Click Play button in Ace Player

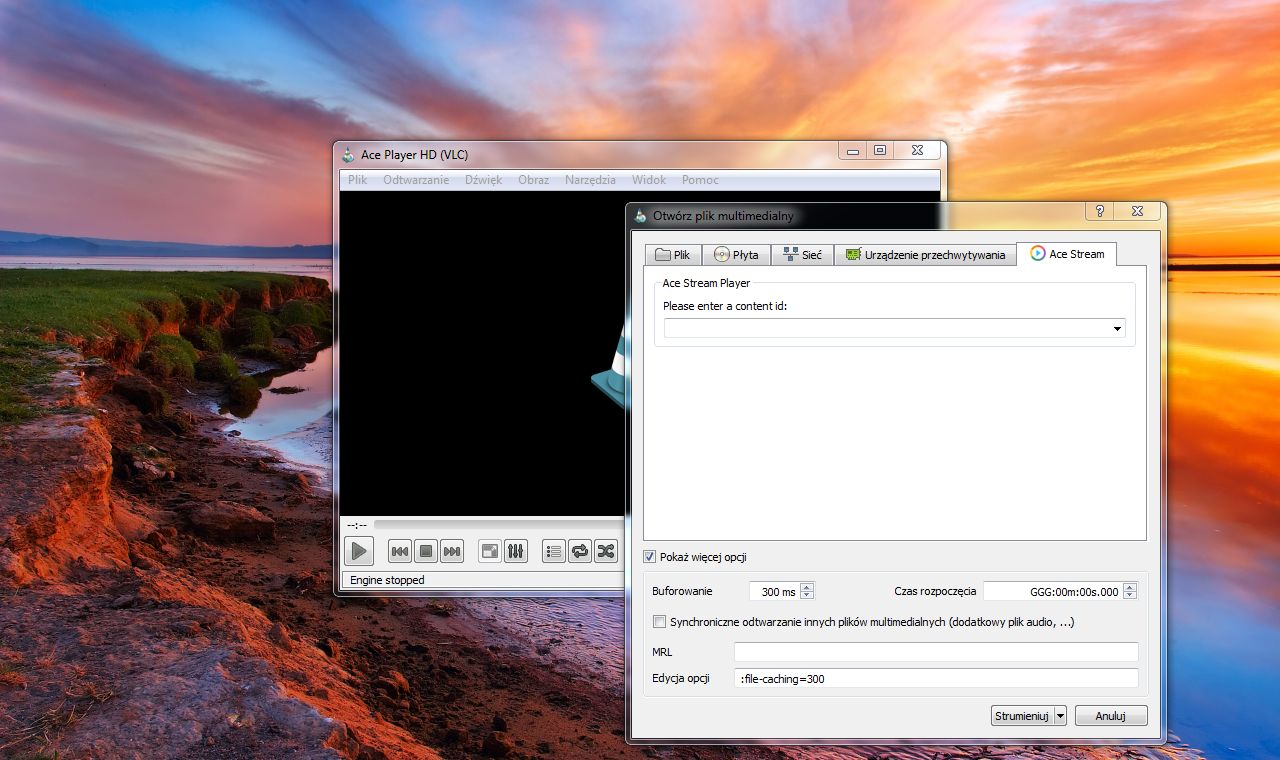point(359,550)
